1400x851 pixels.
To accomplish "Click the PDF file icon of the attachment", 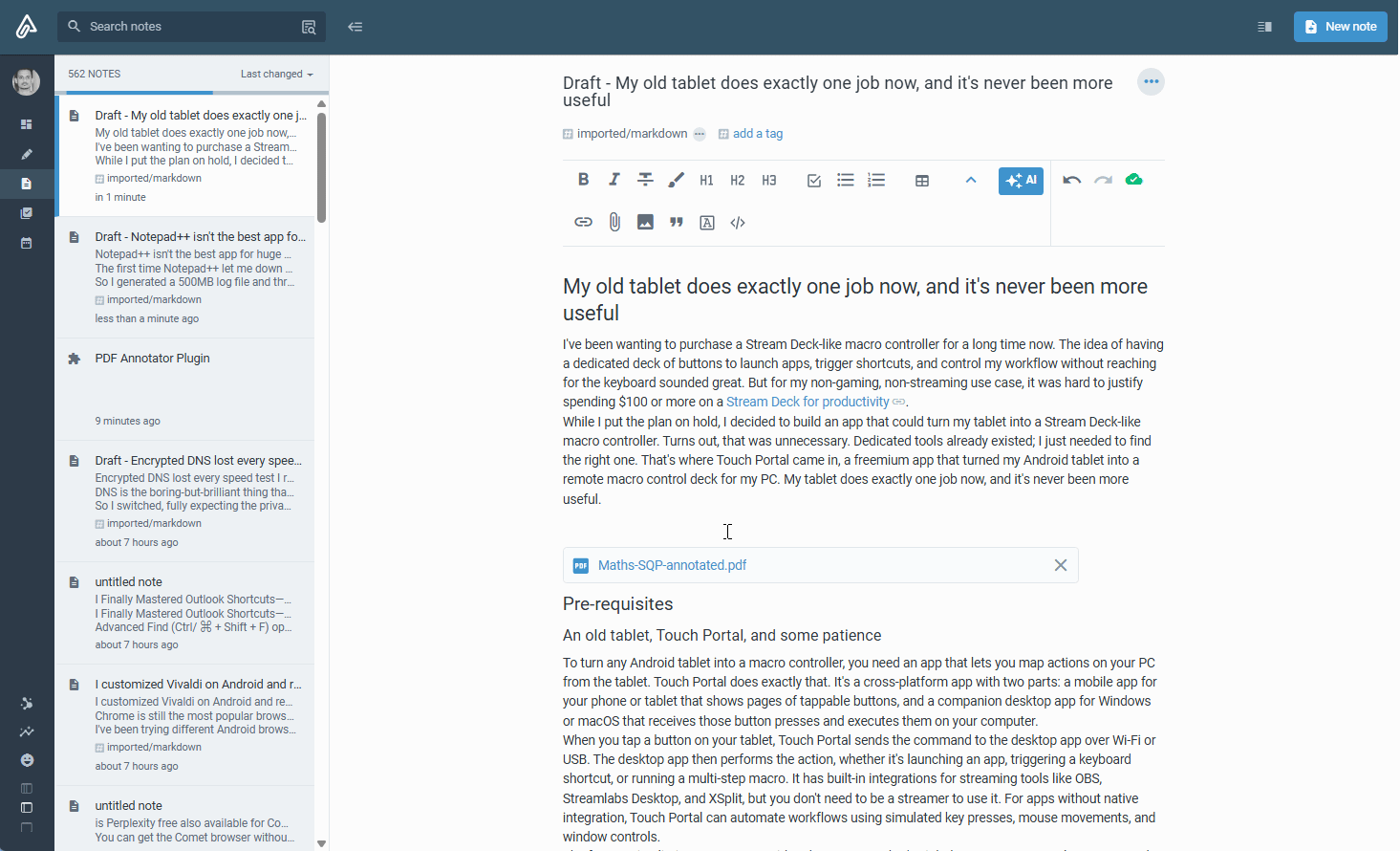I will pyautogui.click(x=581, y=566).
